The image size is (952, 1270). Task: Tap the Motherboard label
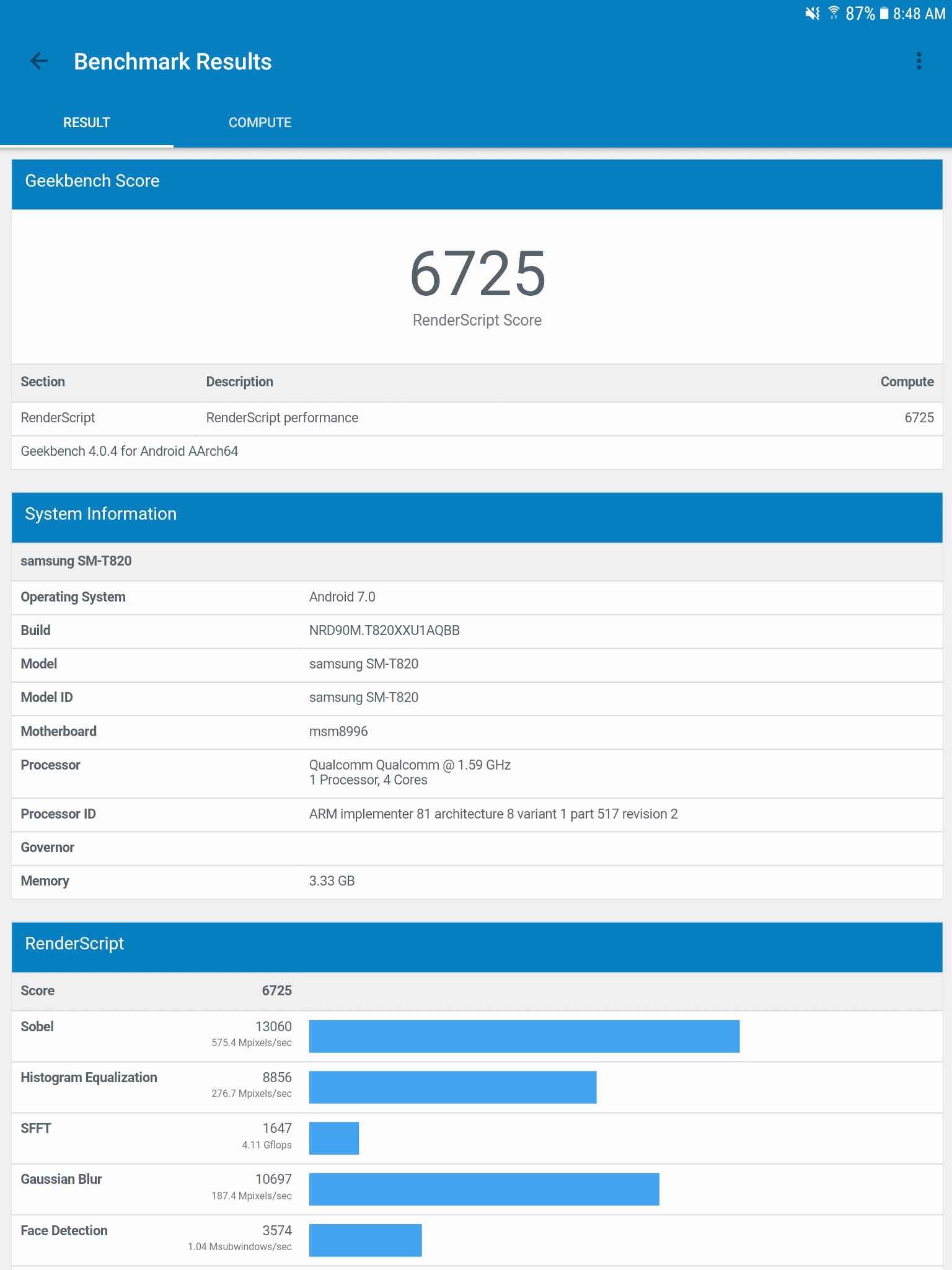[59, 732]
